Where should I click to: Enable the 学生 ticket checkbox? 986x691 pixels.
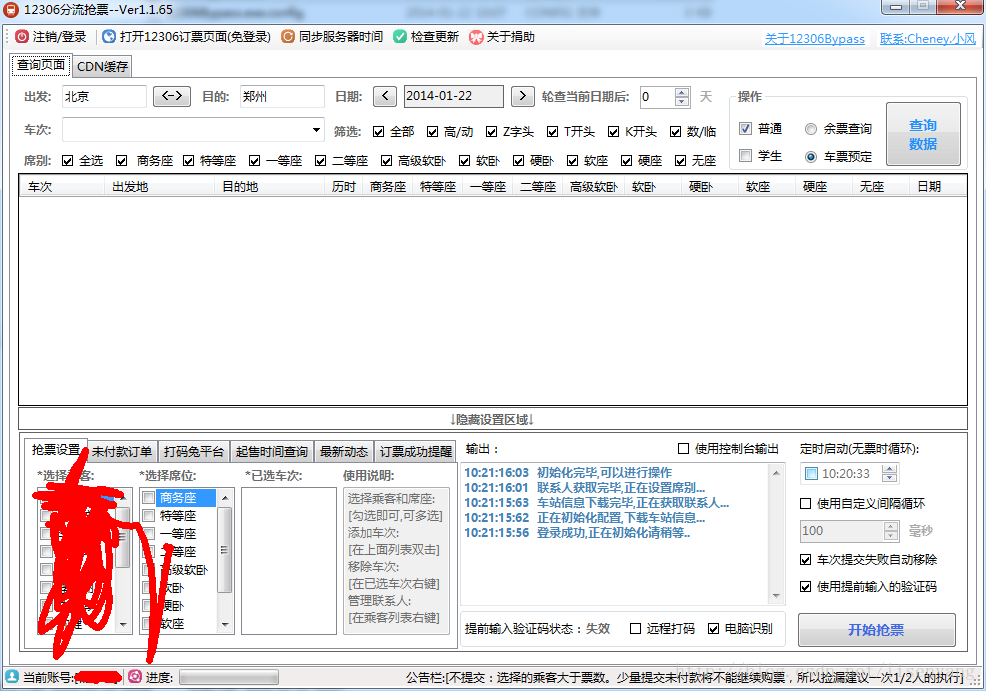[x=746, y=155]
